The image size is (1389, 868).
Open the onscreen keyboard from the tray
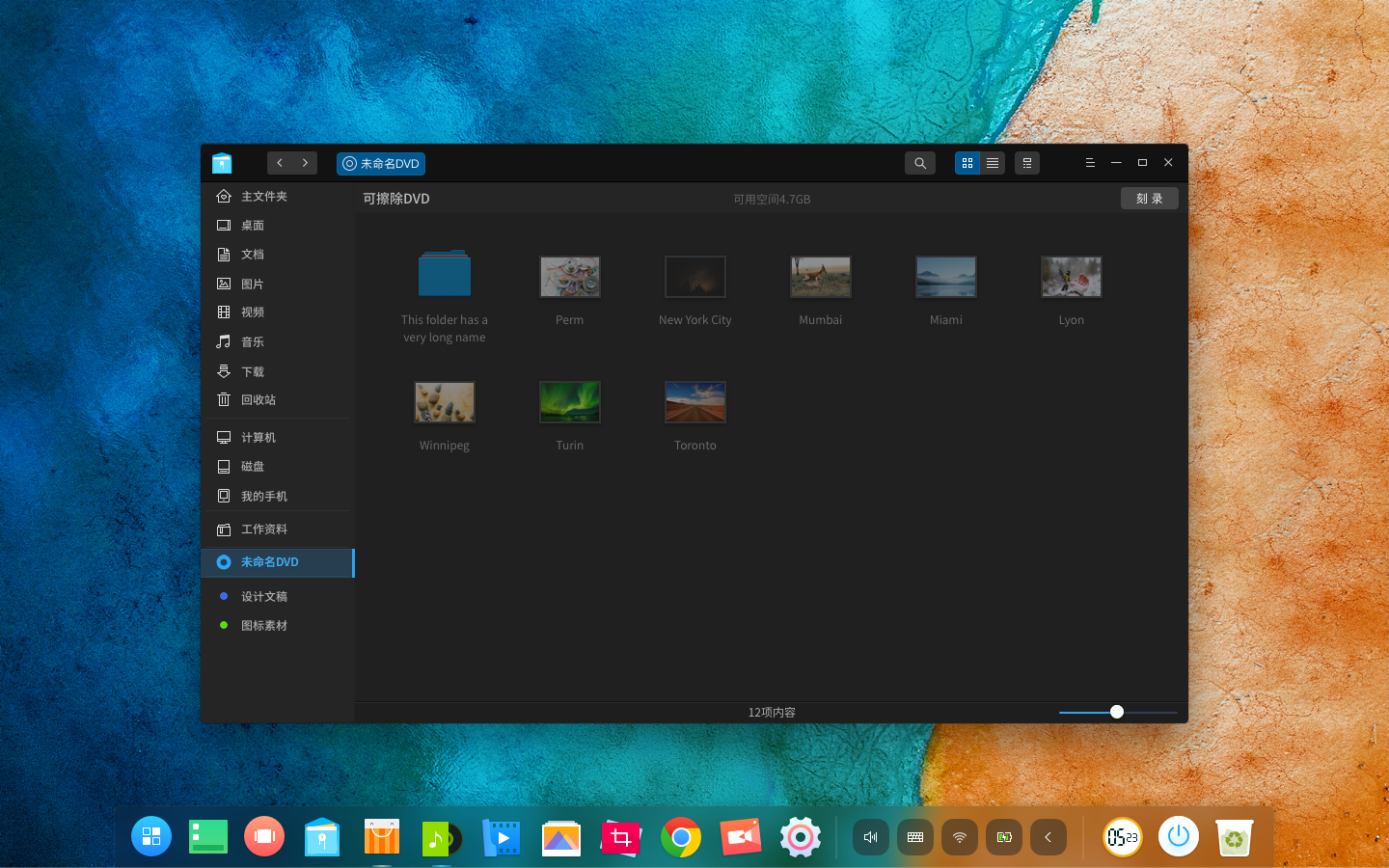point(914,837)
